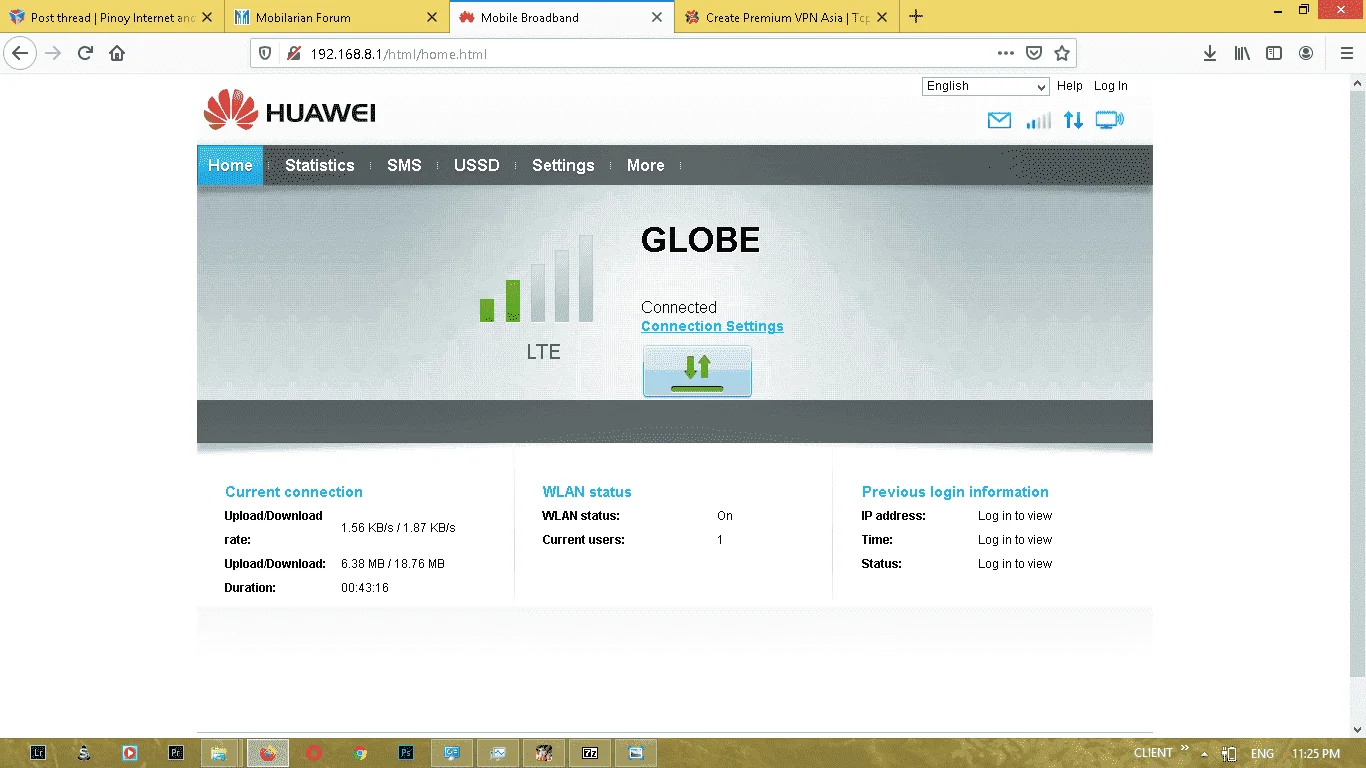Screen dimensions: 1366x768
Task: Open the Firefox library
Action: coord(1242,53)
